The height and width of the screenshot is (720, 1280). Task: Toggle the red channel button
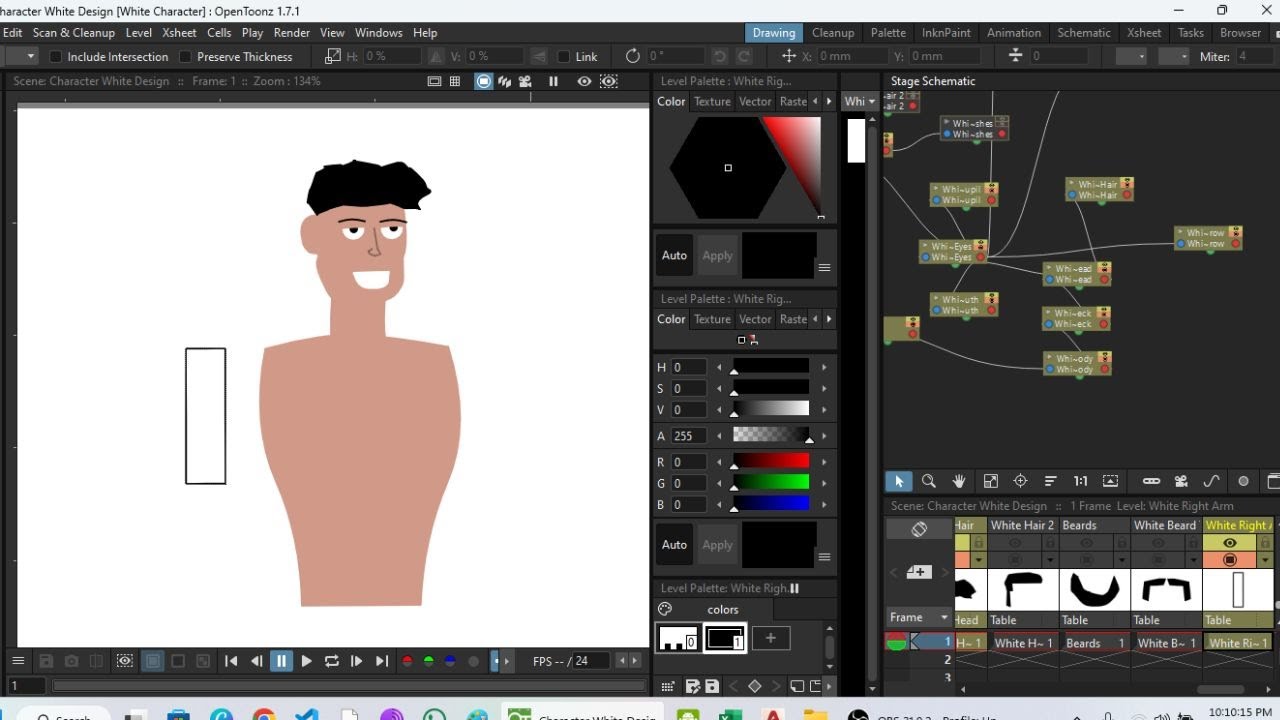point(407,661)
